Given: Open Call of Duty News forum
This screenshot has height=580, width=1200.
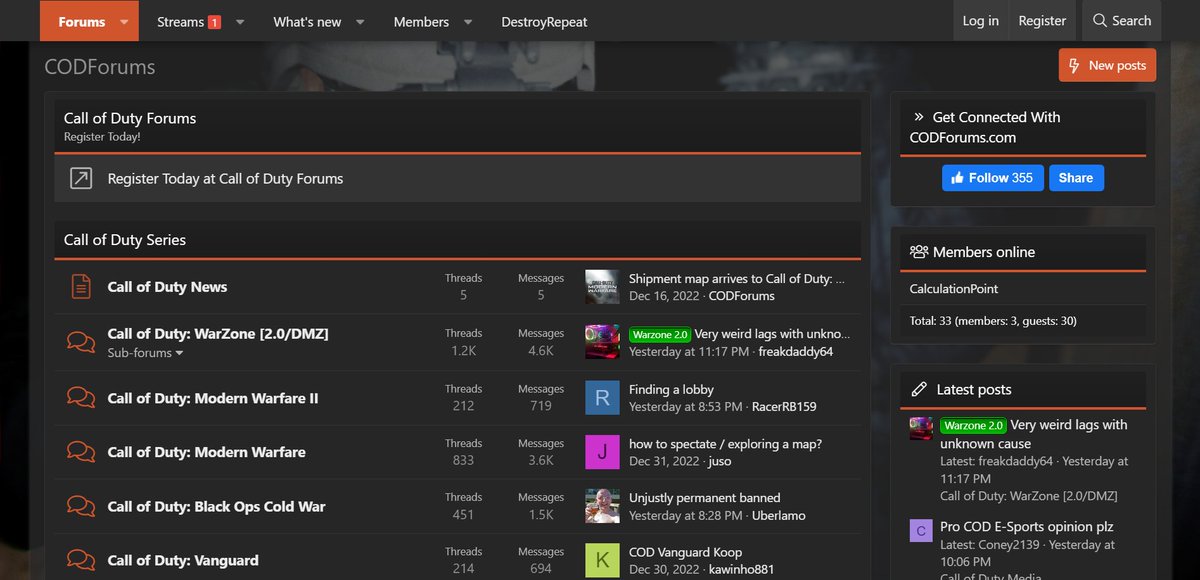Looking at the screenshot, I should [x=167, y=287].
